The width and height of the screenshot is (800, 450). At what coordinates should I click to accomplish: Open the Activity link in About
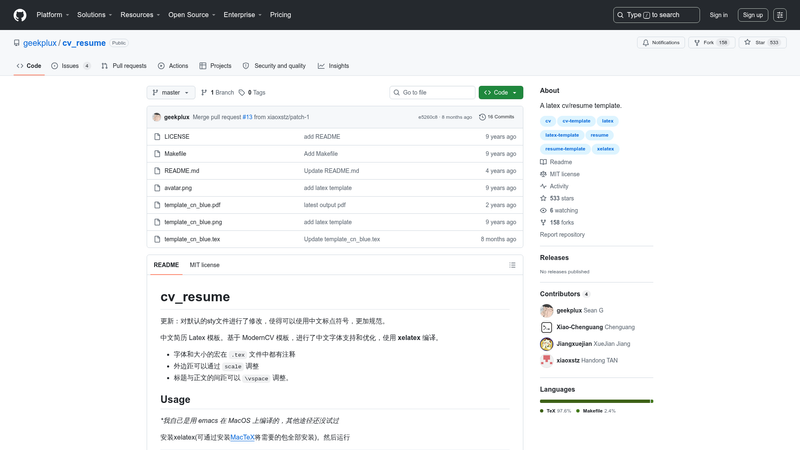(554, 186)
